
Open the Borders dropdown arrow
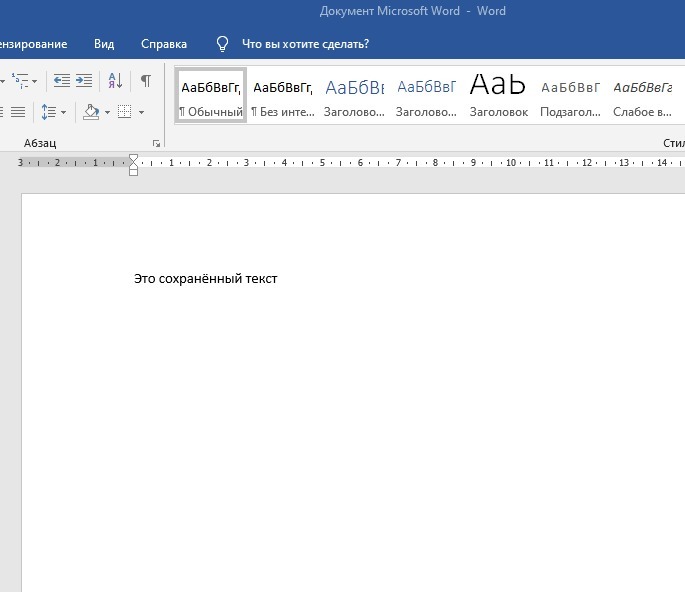(x=141, y=113)
